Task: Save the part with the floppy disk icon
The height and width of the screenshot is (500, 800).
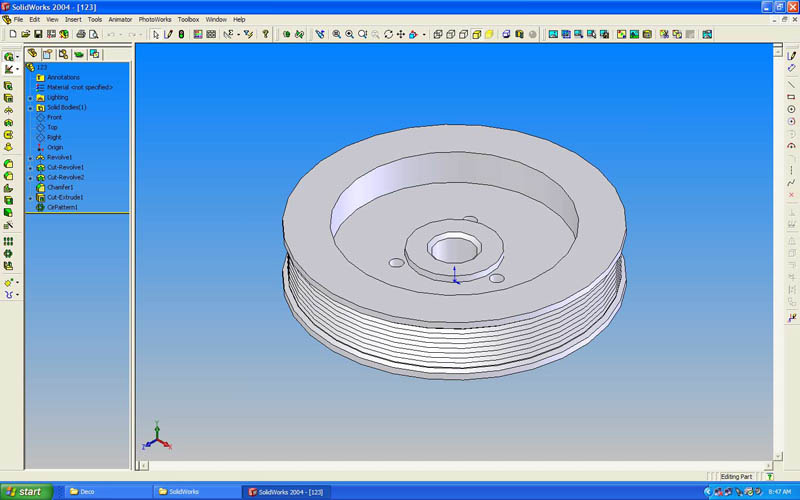Action: click(x=38, y=34)
